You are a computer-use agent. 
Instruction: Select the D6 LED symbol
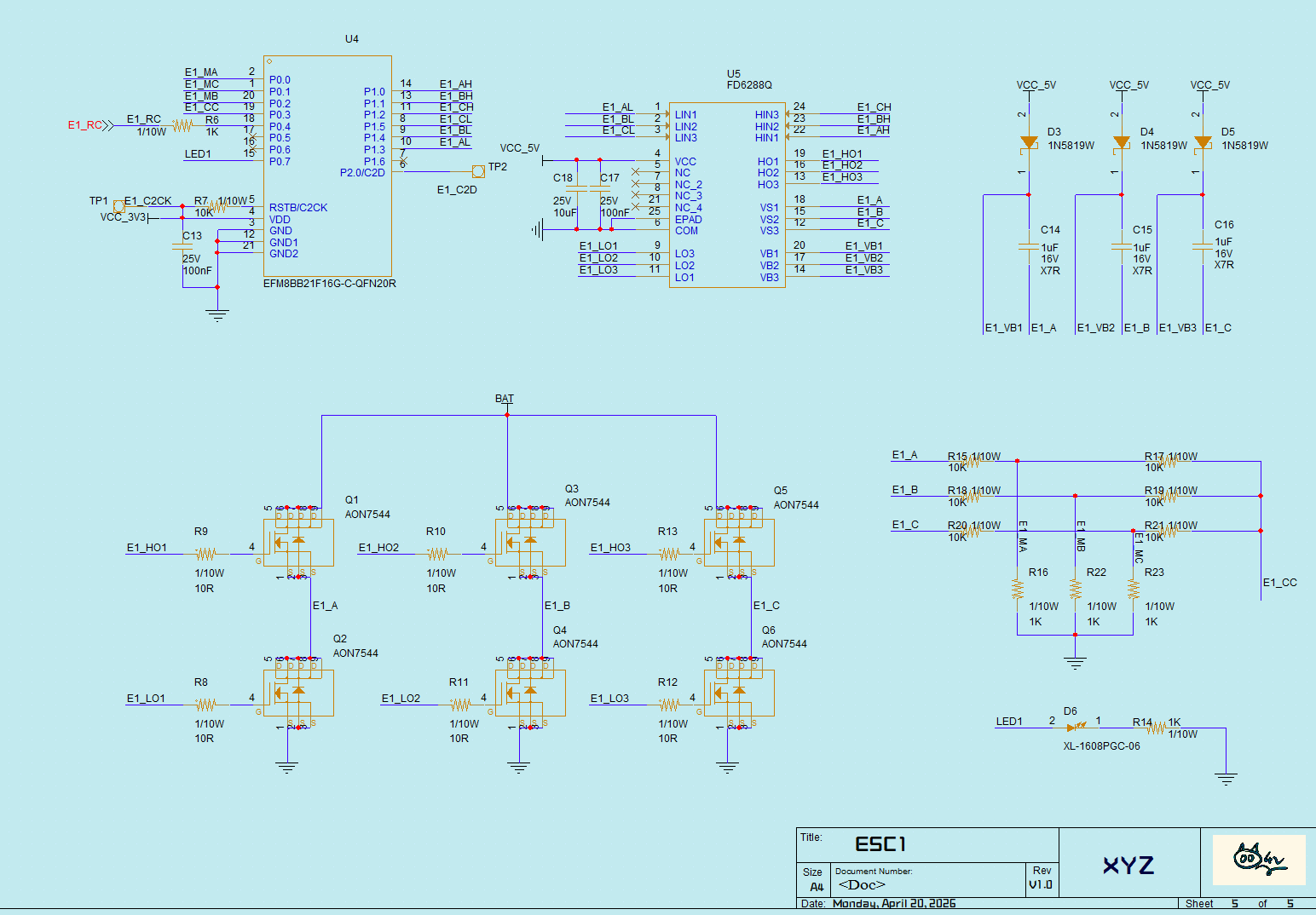click(x=1077, y=727)
